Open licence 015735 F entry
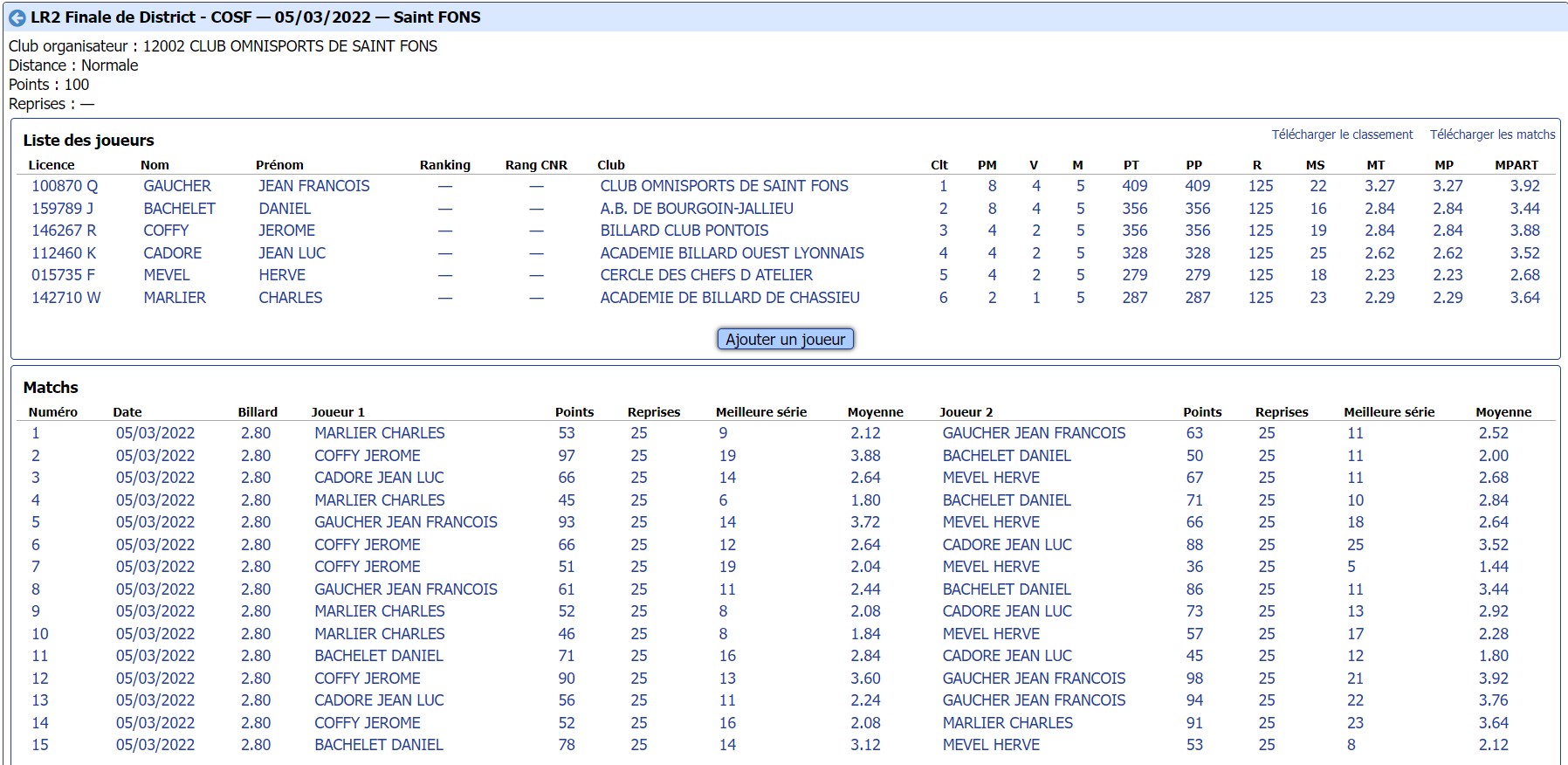 point(63,275)
